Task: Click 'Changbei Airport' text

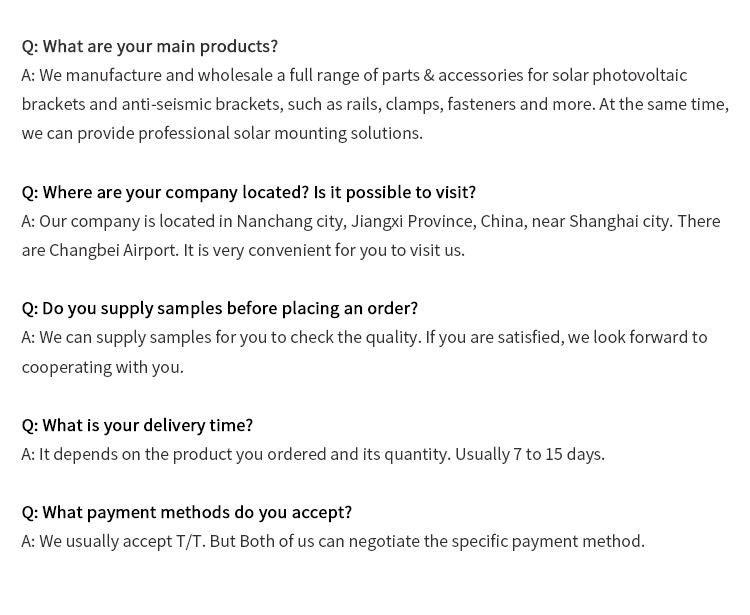Action: coord(113,251)
